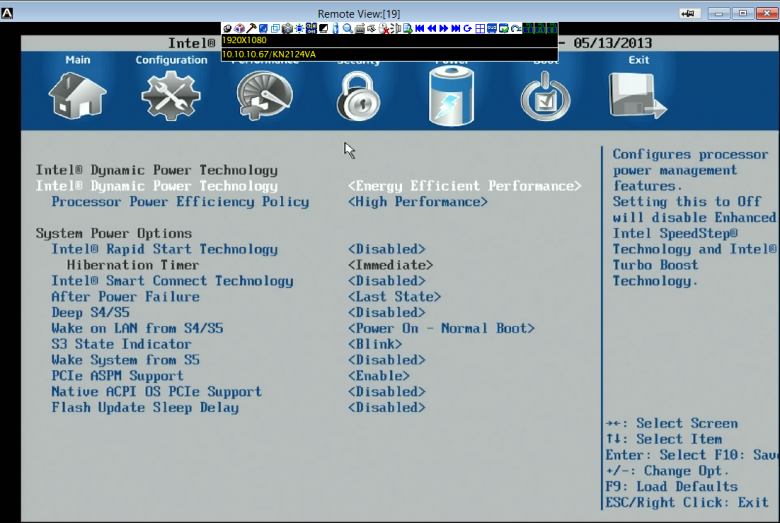
Task: Open the Exit tab floppy-disk icon
Action: coord(638,95)
